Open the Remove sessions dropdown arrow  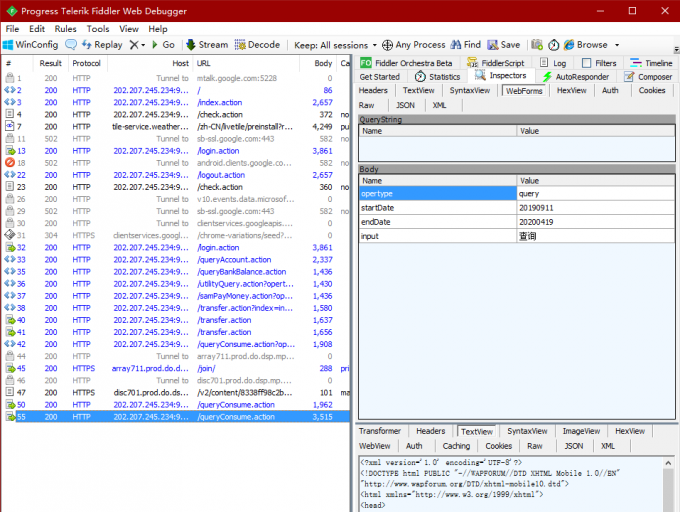click(x=143, y=45)
